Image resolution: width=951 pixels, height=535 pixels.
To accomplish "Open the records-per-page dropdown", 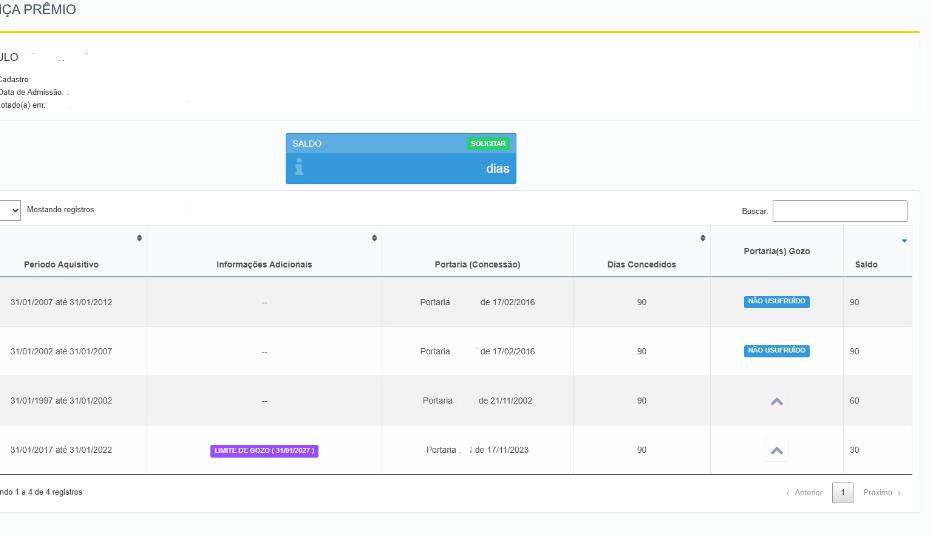I will pyautogui.click(x=12, y=210).
